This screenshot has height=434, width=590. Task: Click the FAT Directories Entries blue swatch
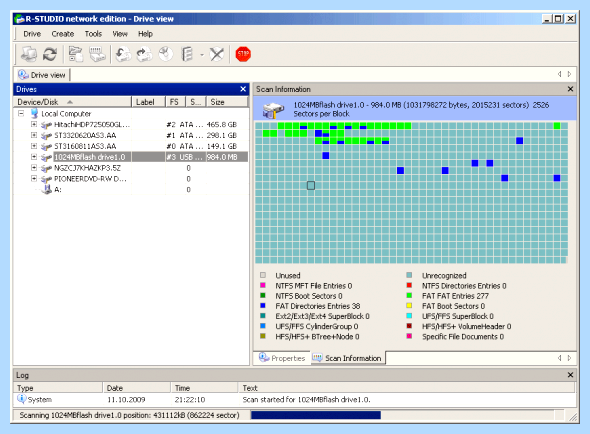tap(263, 306)
